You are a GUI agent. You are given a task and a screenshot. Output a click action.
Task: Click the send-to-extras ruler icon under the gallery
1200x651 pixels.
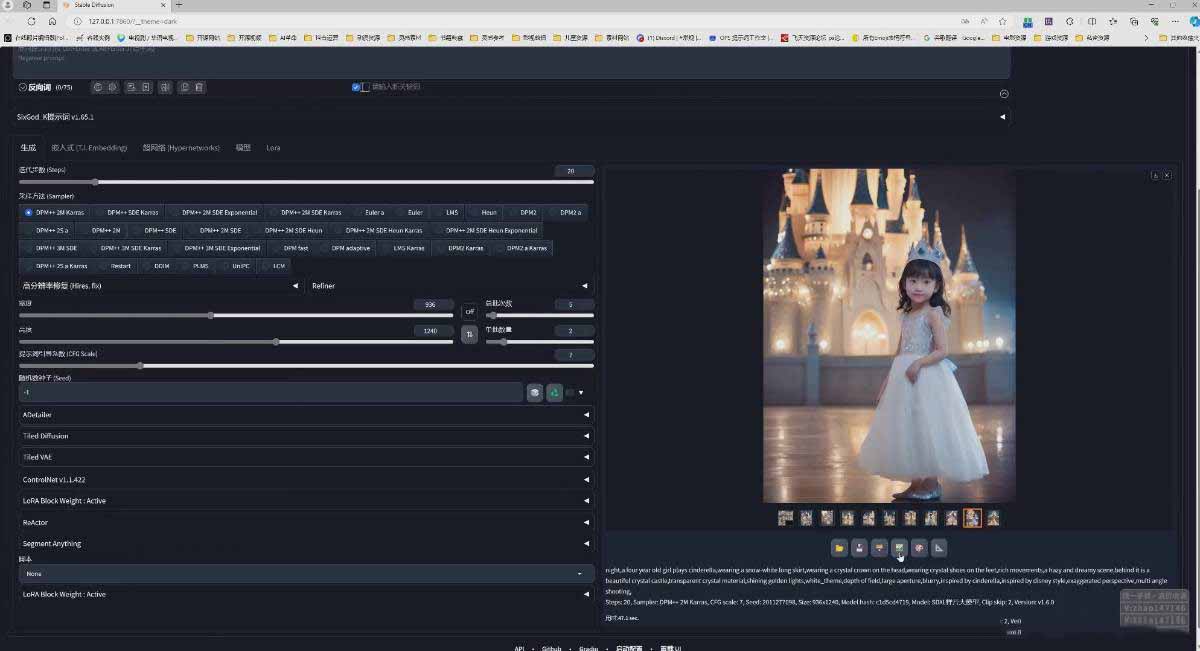pyautogui.click(x=938, y=547)
